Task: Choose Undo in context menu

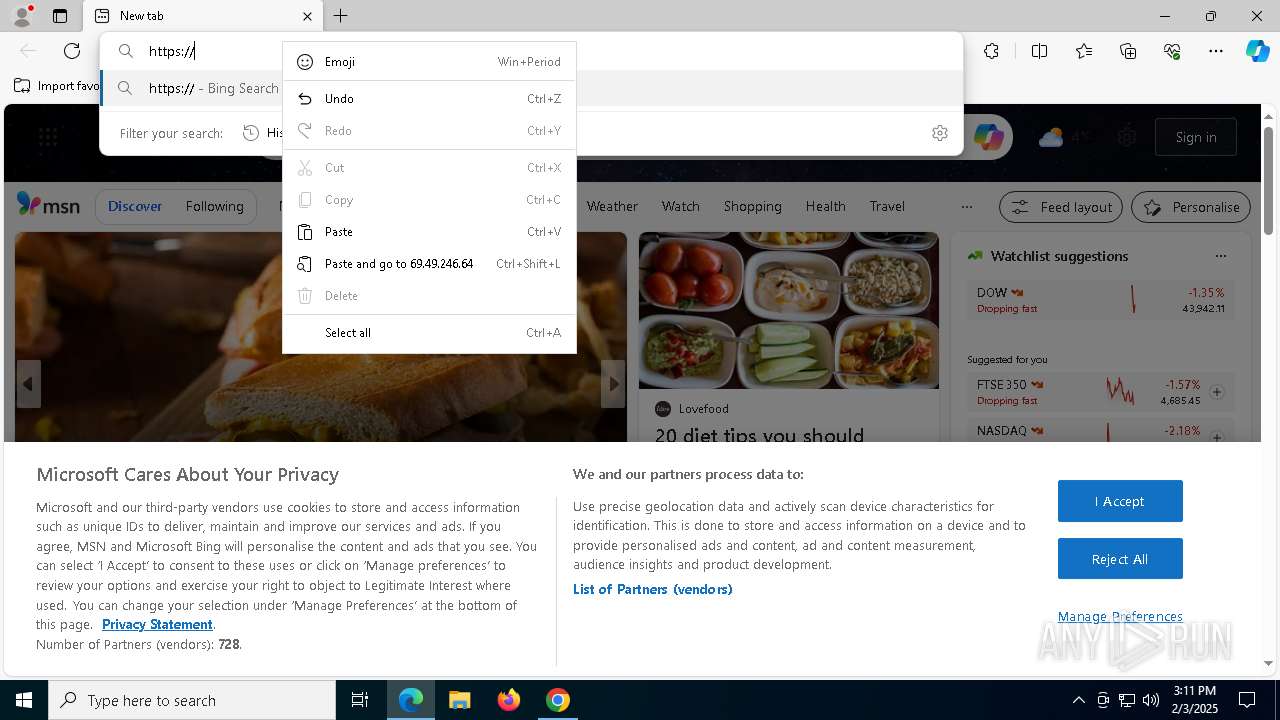Action: pos(429,99)
